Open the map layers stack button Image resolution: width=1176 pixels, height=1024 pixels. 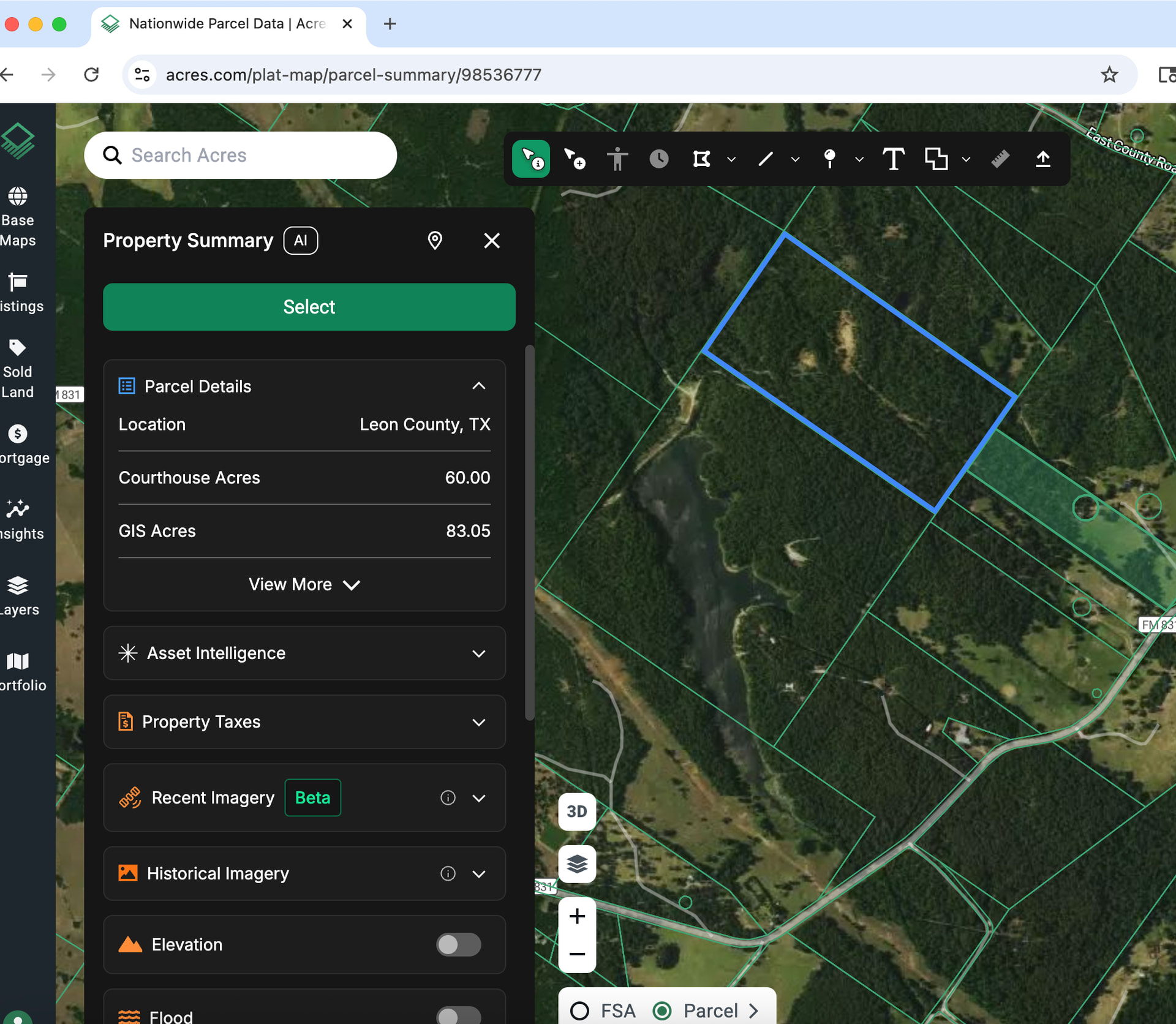coord(576,864)
